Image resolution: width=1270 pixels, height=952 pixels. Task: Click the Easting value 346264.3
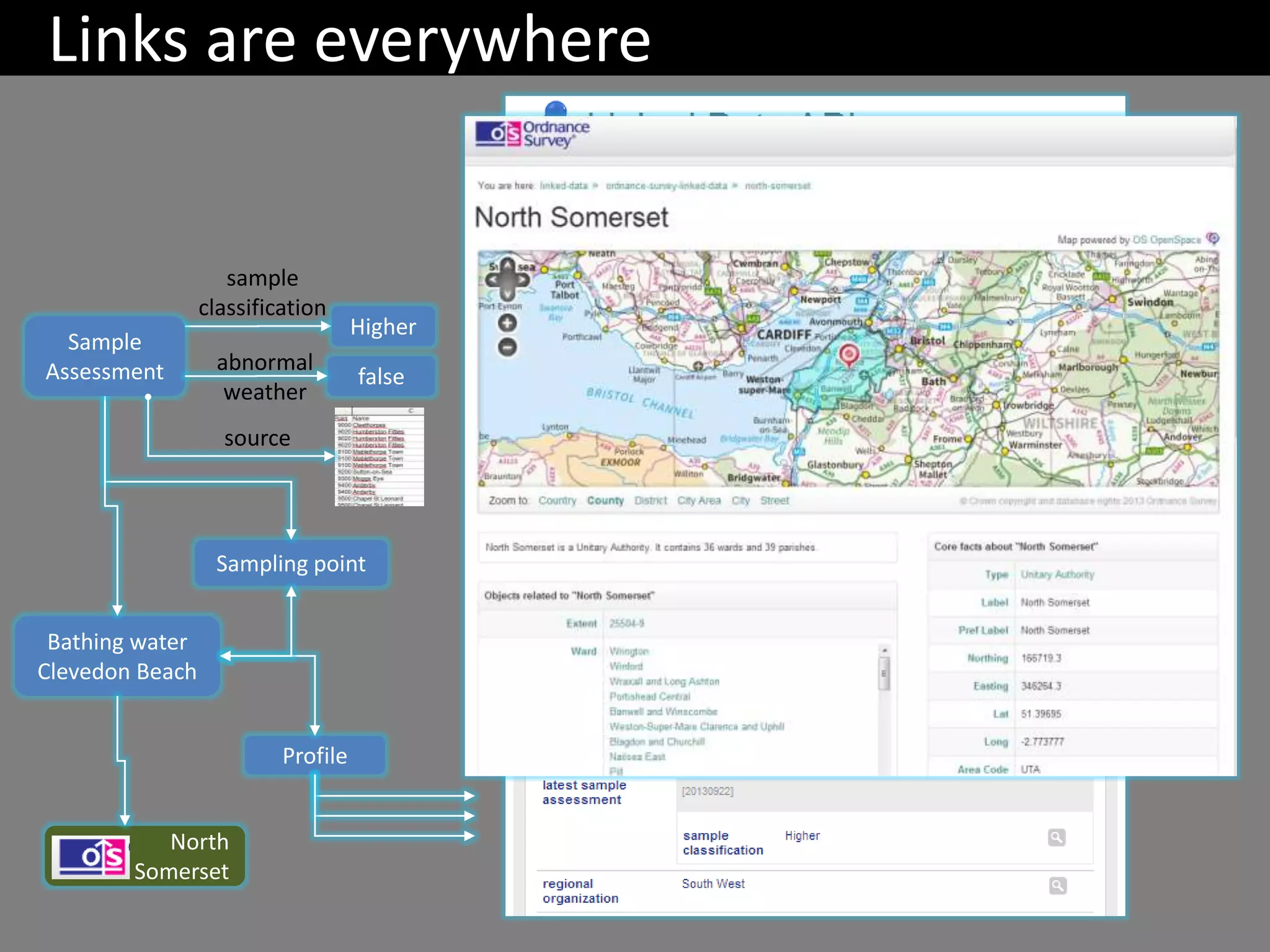(1041, 686)
